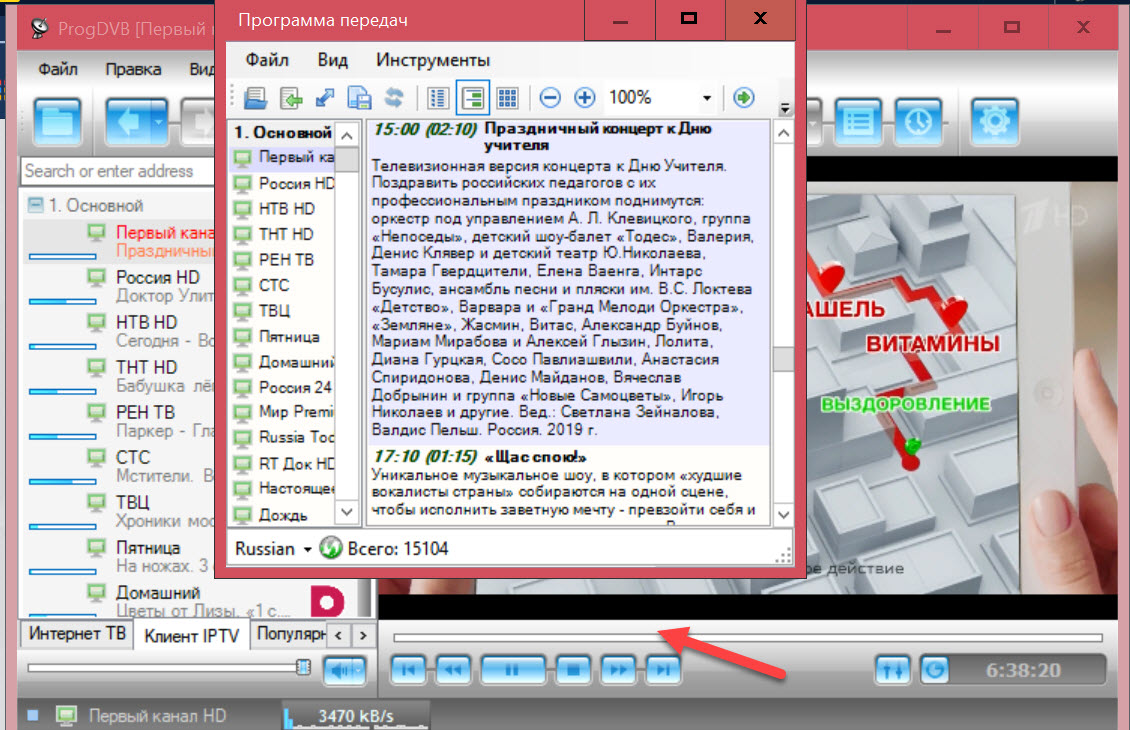Click the expand arrows icon in EPG toolbar
The height and width of the screenshot is (730, 1130).
click(x=325, y=98)
